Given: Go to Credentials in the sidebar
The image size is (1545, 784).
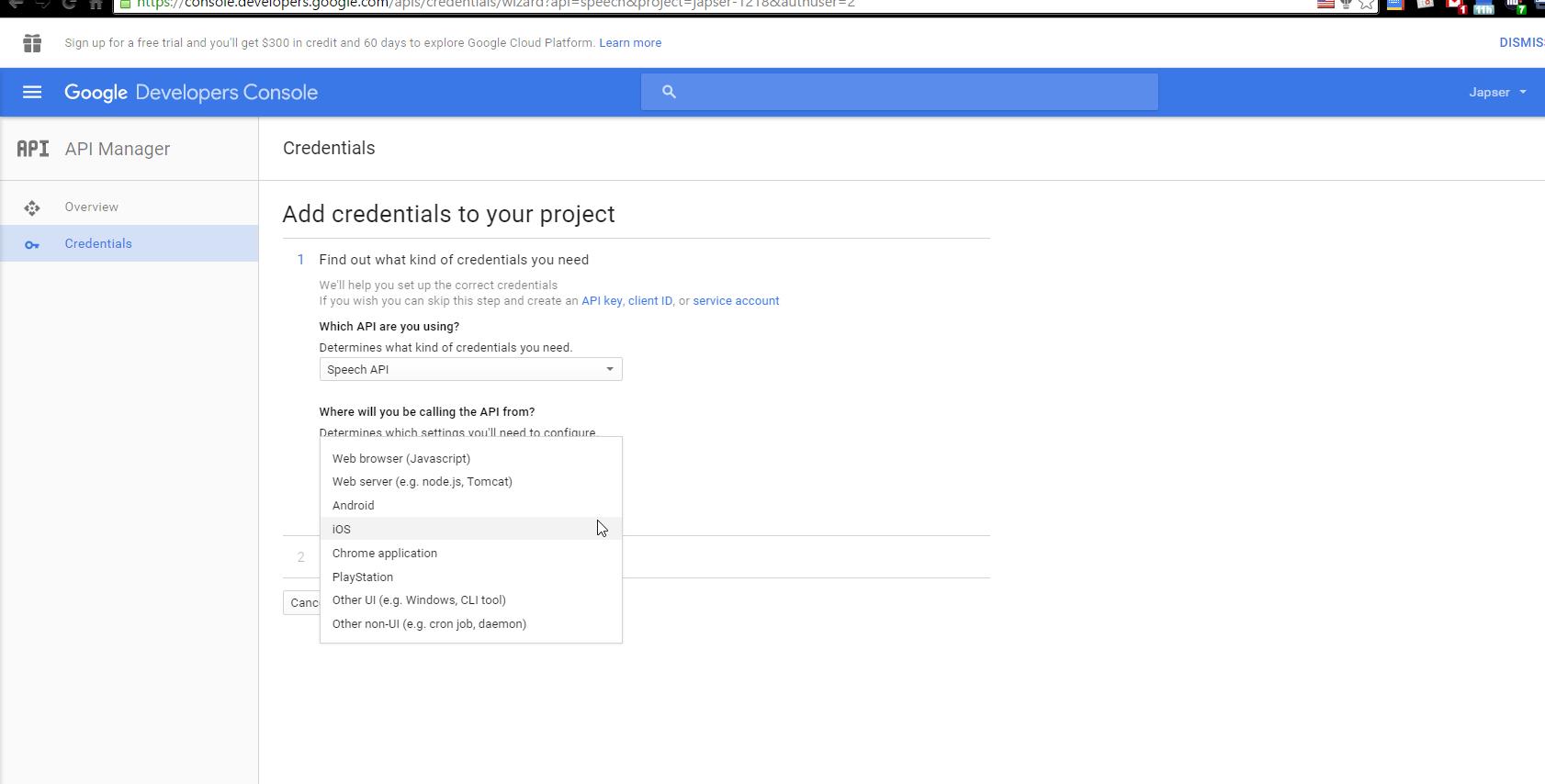Looking at the screenshot, I should 129,243.
